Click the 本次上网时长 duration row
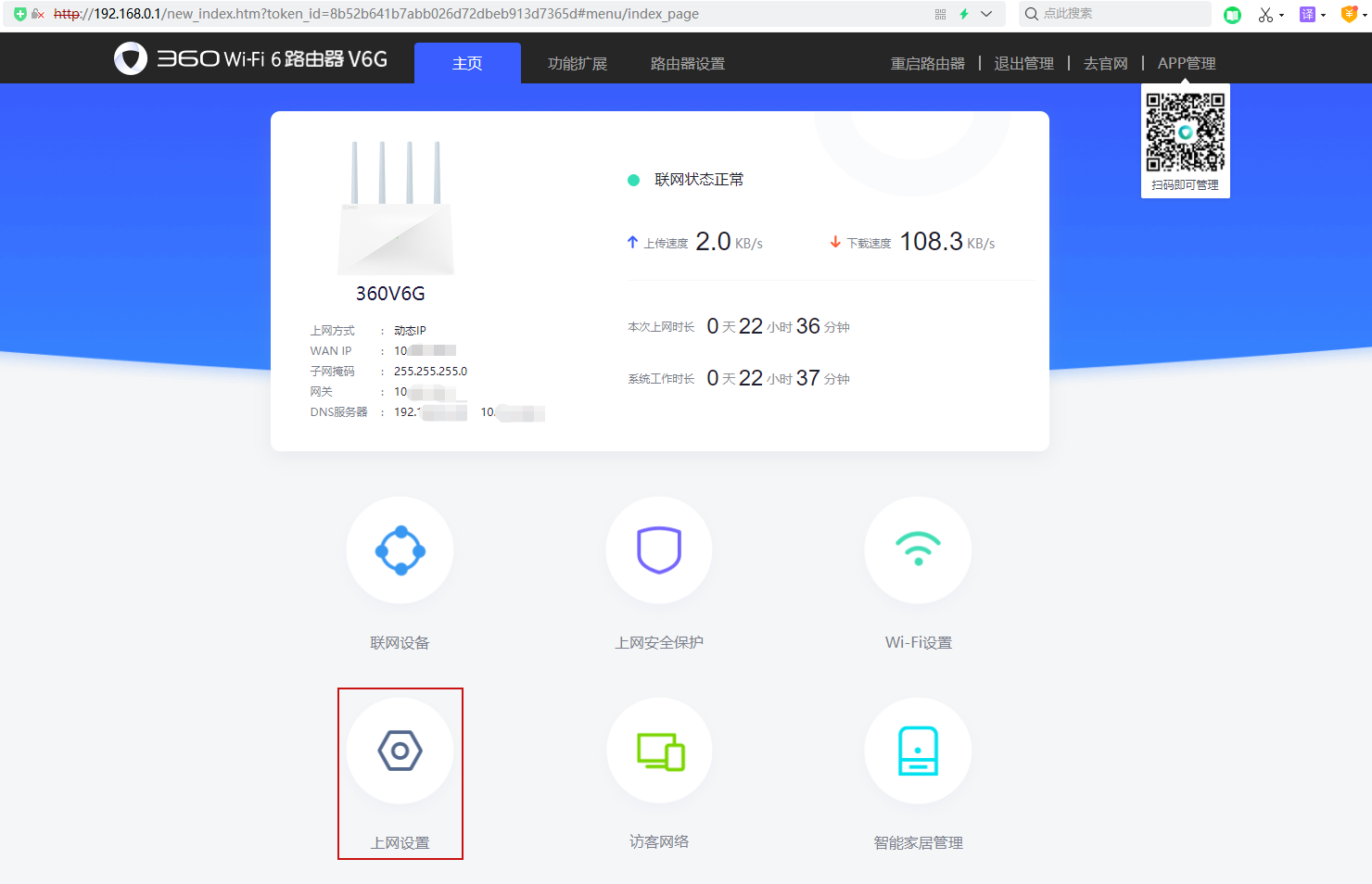 pyautogui.click(x=739, y=326)
